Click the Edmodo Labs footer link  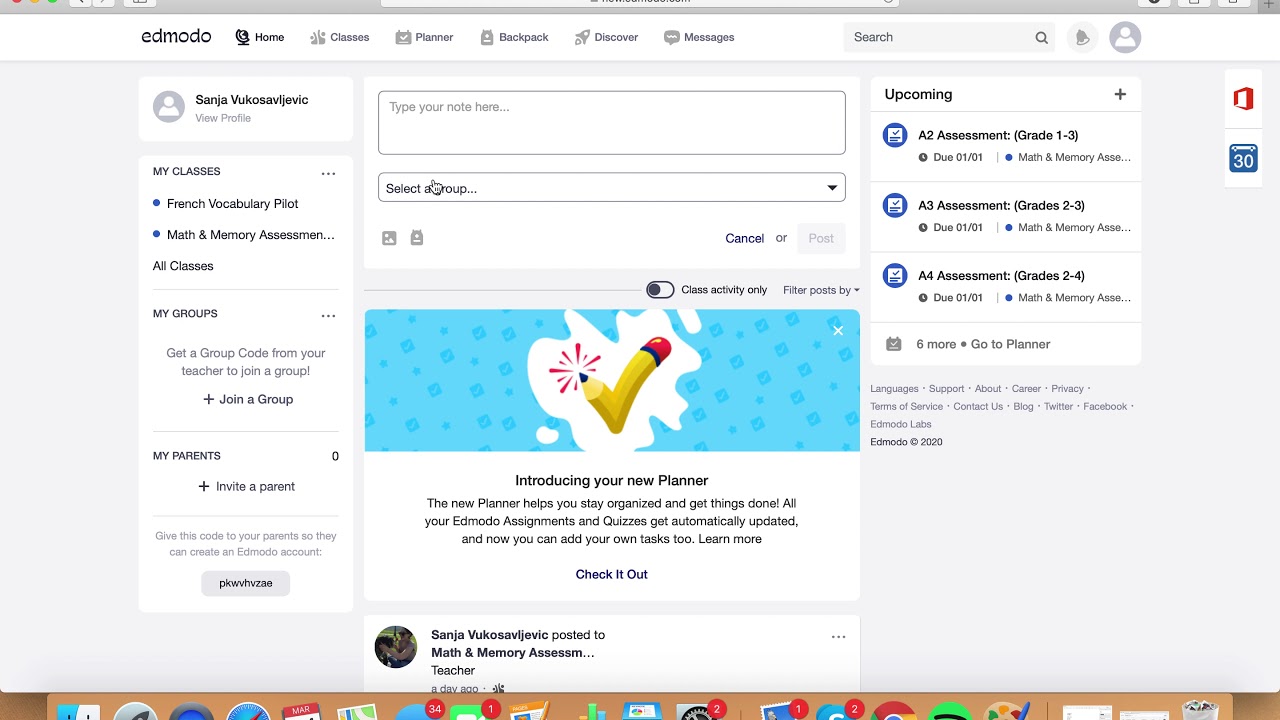coord(901,424)
